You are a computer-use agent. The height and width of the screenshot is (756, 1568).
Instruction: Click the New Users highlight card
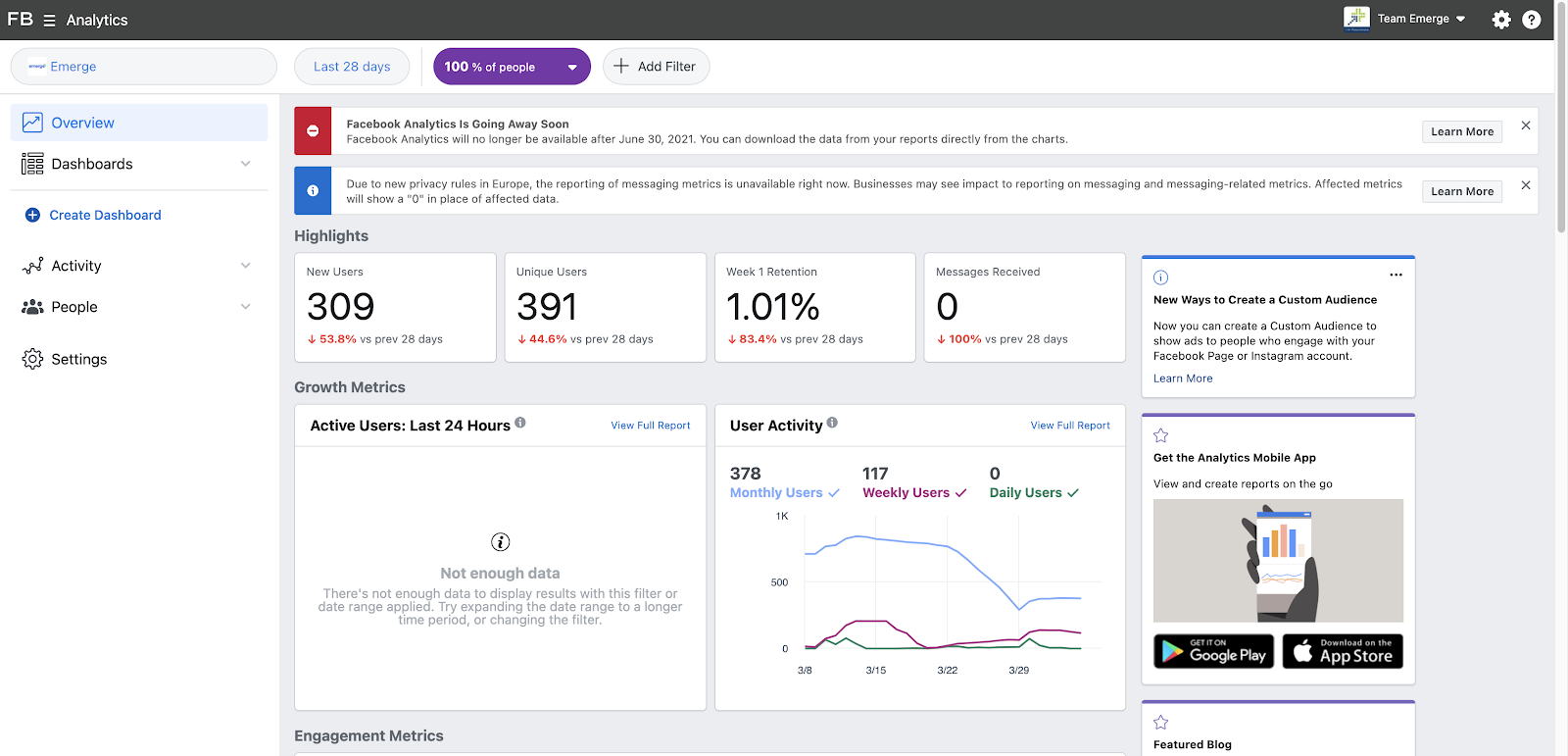pos(395,308)
